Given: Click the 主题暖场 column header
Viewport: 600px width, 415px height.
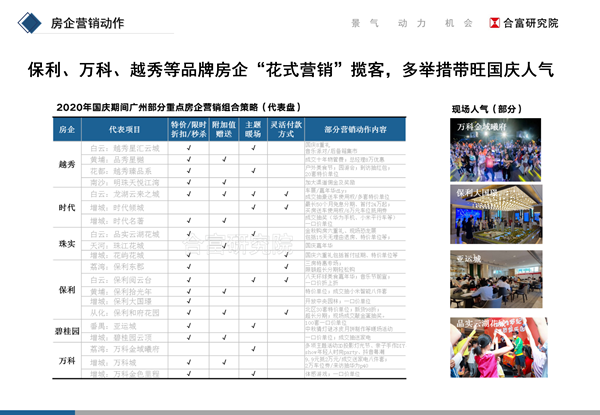Looking at the screenshot, I should click(x=253, y=130).
